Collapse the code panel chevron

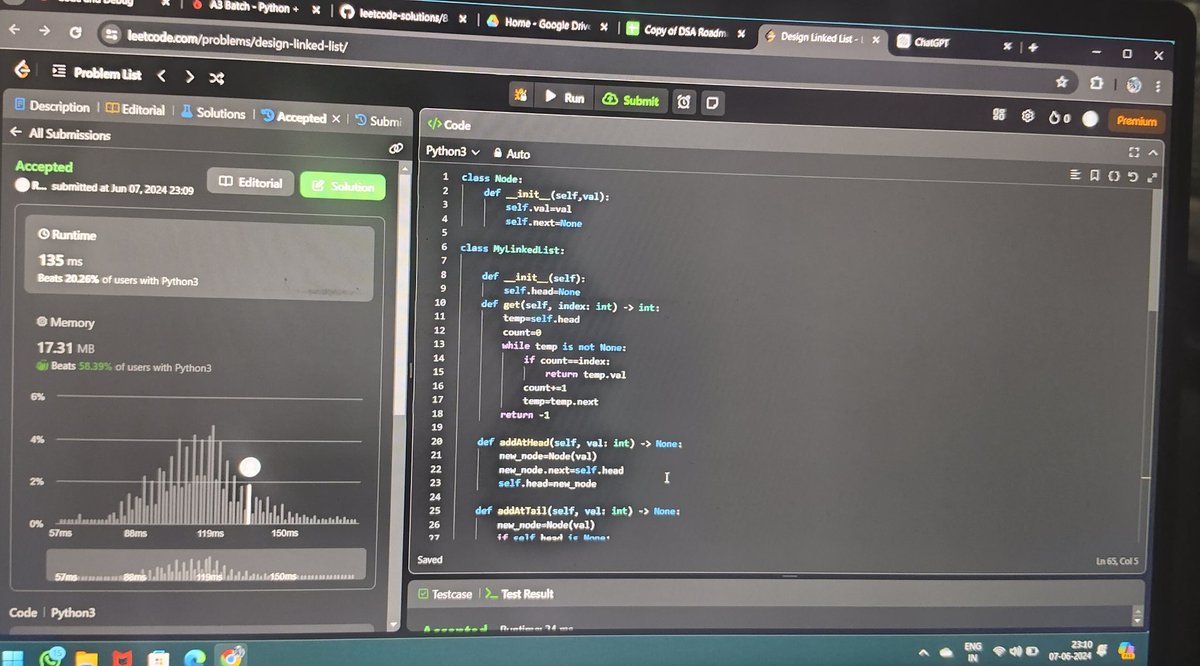tap(1153, 153)
